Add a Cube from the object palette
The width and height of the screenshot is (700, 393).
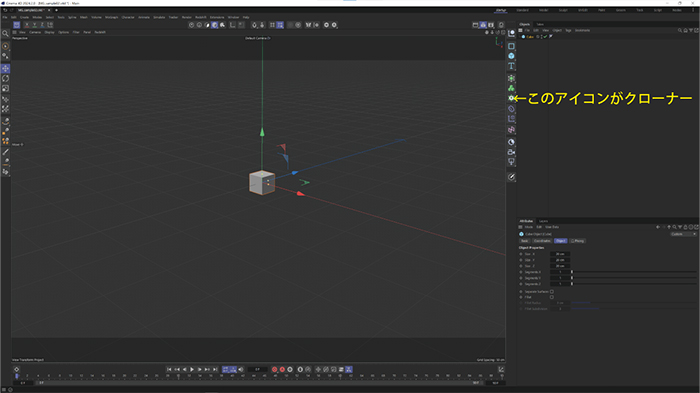pos(511,56)
